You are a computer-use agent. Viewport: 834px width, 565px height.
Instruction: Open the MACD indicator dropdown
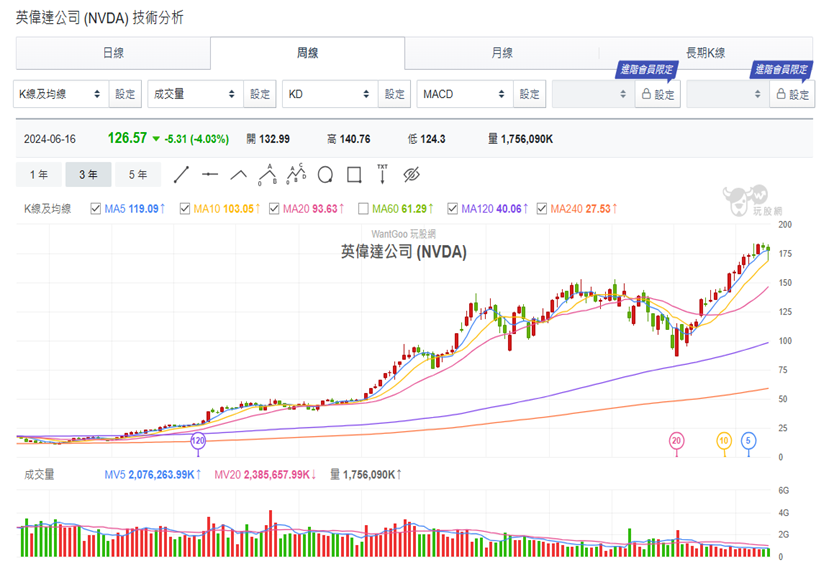tap(463, 94)
